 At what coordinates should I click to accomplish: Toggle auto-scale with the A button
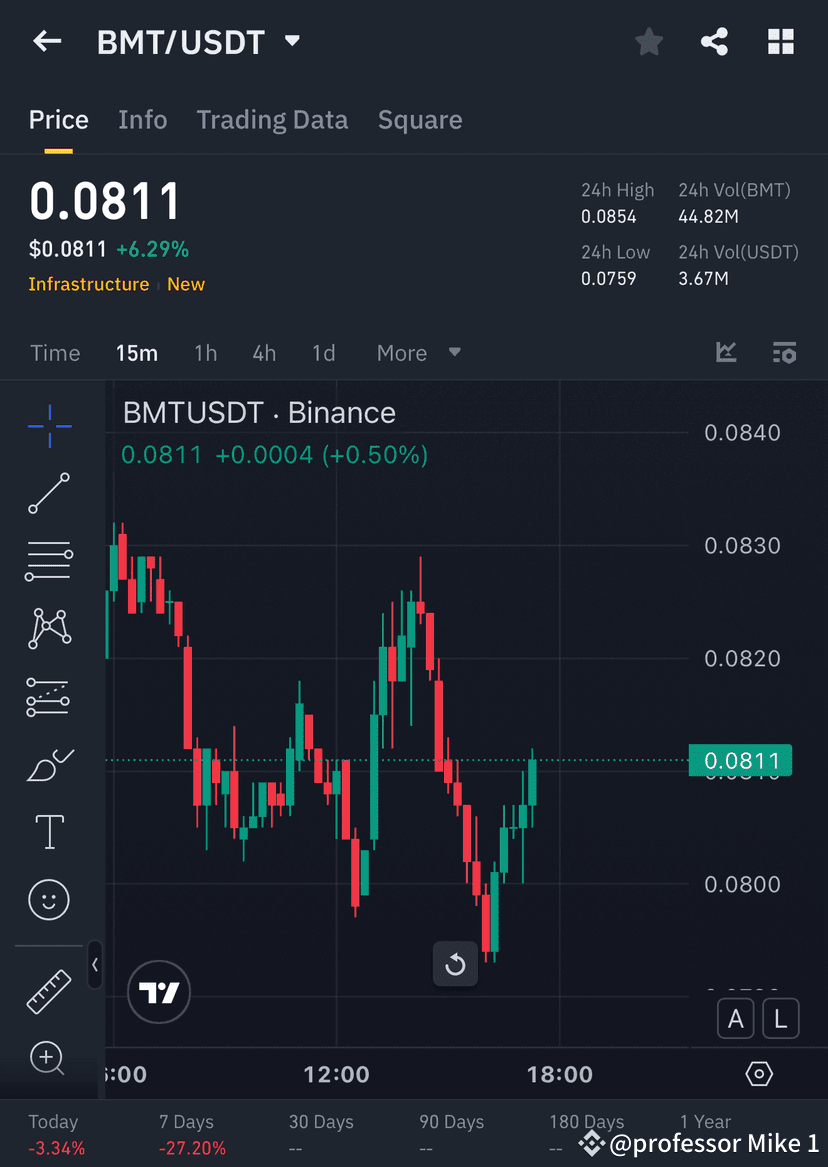(x=736, y=1018)
